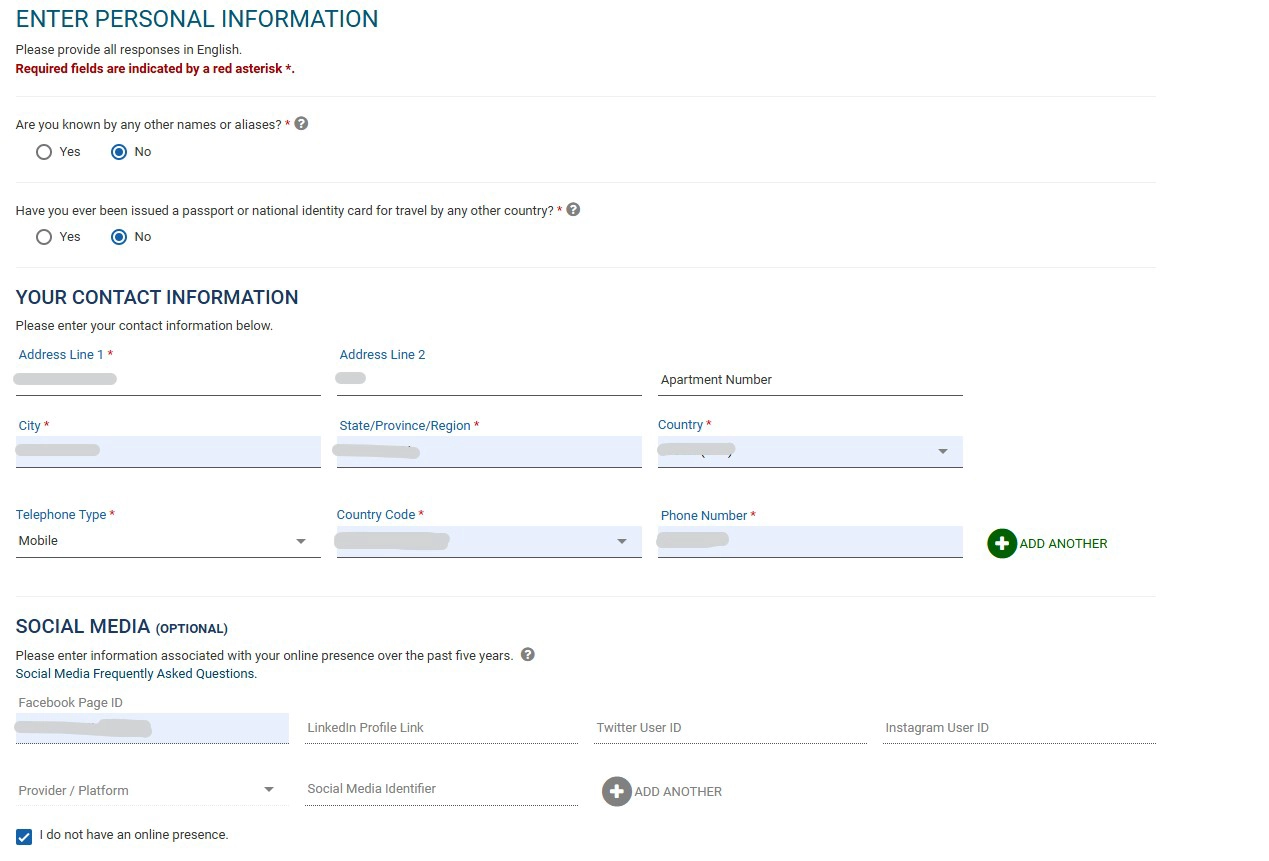Image resolution: width=1269 pixels, height=861 pixels.
Task: Open the Provider / Platform dropdown
Action: [268, 789]
